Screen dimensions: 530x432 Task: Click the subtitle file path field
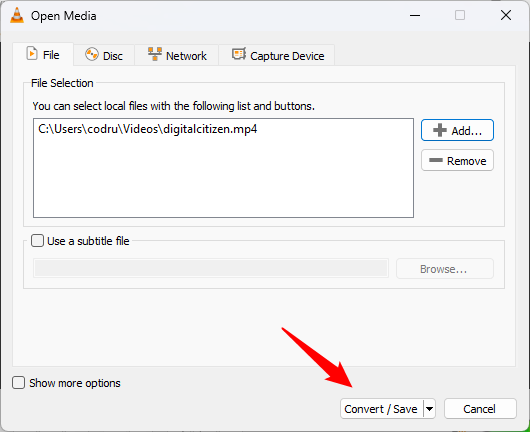pos(211,269)
